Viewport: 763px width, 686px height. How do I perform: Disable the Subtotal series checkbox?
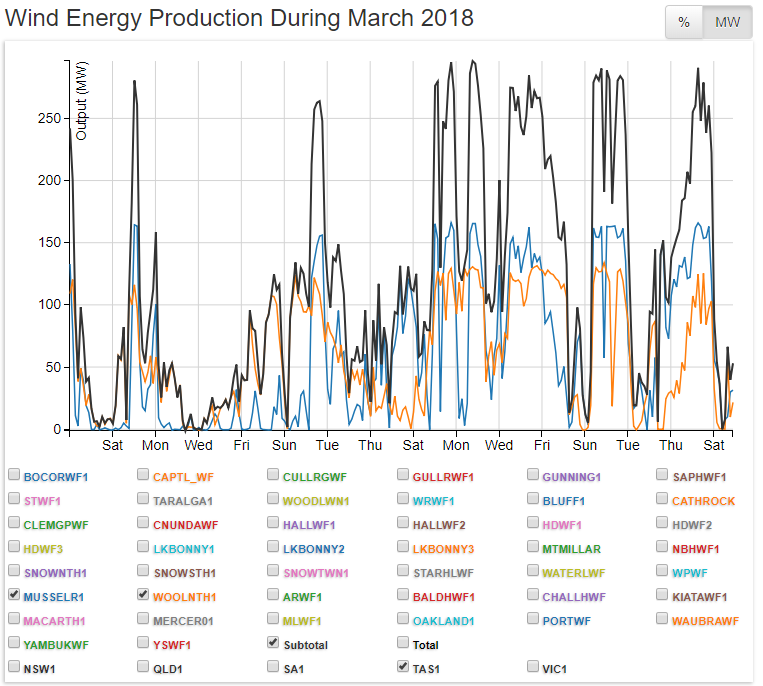click(274, 643)
